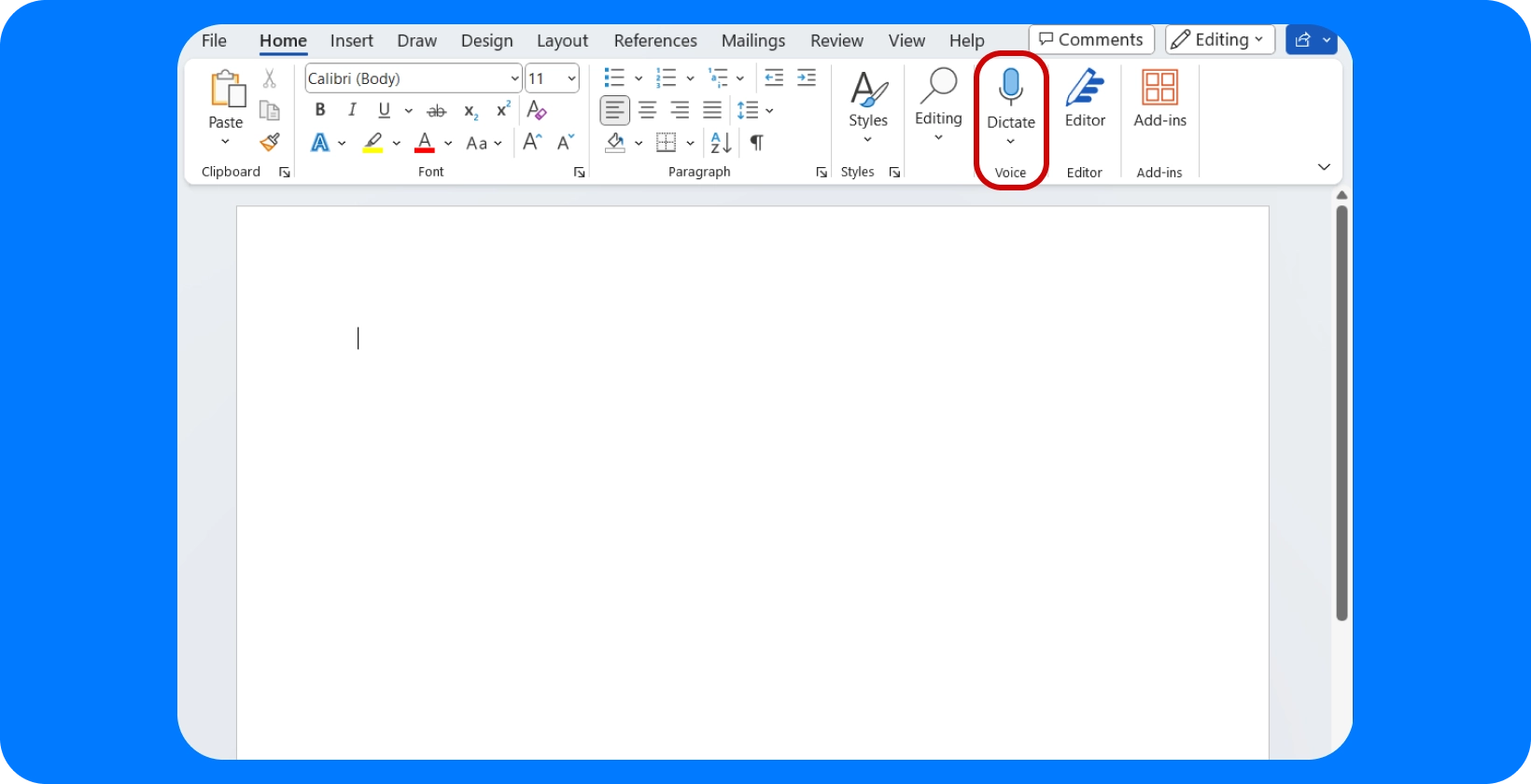1531x784 pixels.
Task: Expand the bullet library dropdown arrow
Action: click(639, 78)
